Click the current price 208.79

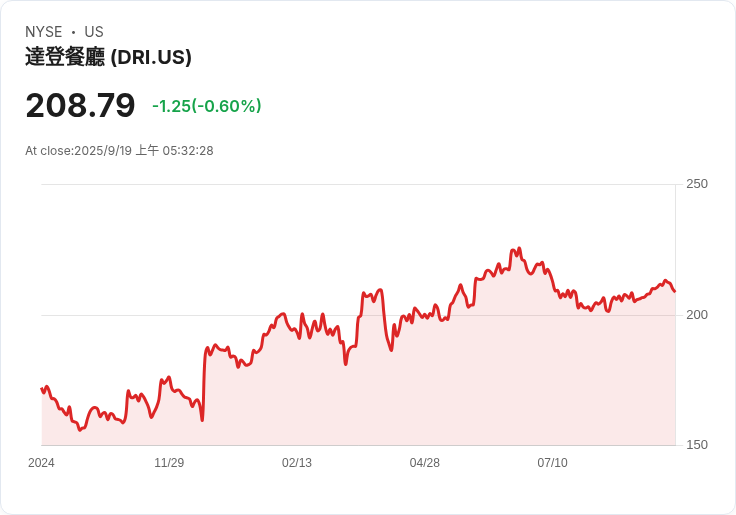(x=80, y=106)
